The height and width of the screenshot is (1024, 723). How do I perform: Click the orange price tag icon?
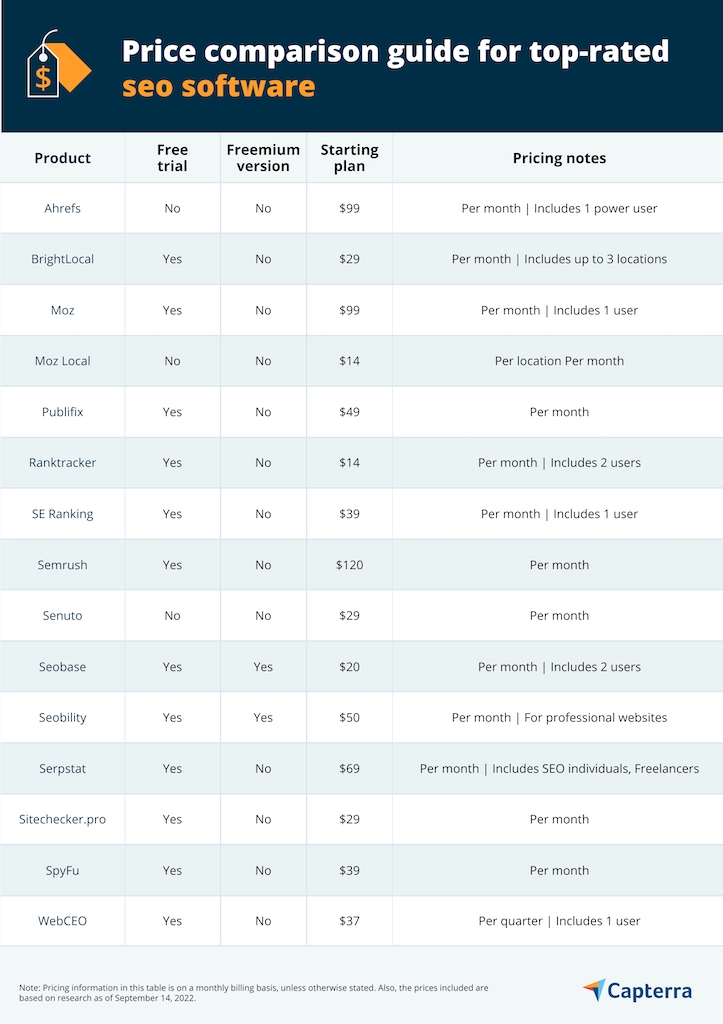57,66
